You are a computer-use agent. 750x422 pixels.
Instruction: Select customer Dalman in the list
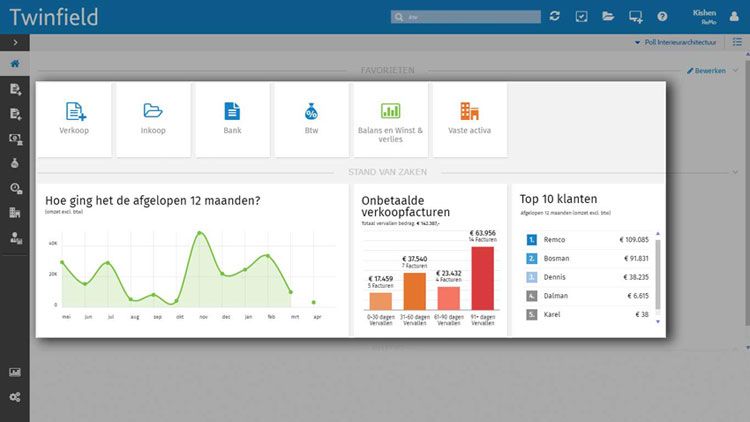587,296
